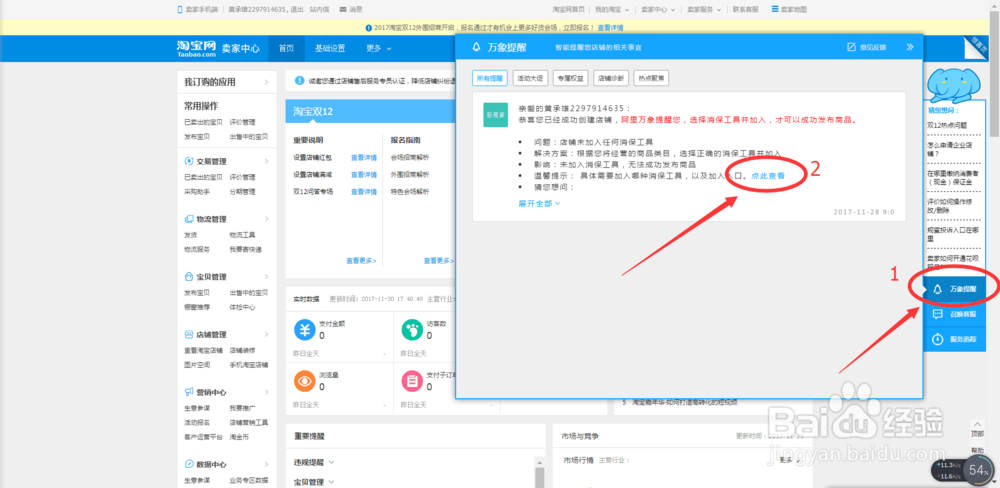Click the 支付金额 yen circle icon
Screen dimensions: 1000x488
pyautogui.click(x=304, y=330)
